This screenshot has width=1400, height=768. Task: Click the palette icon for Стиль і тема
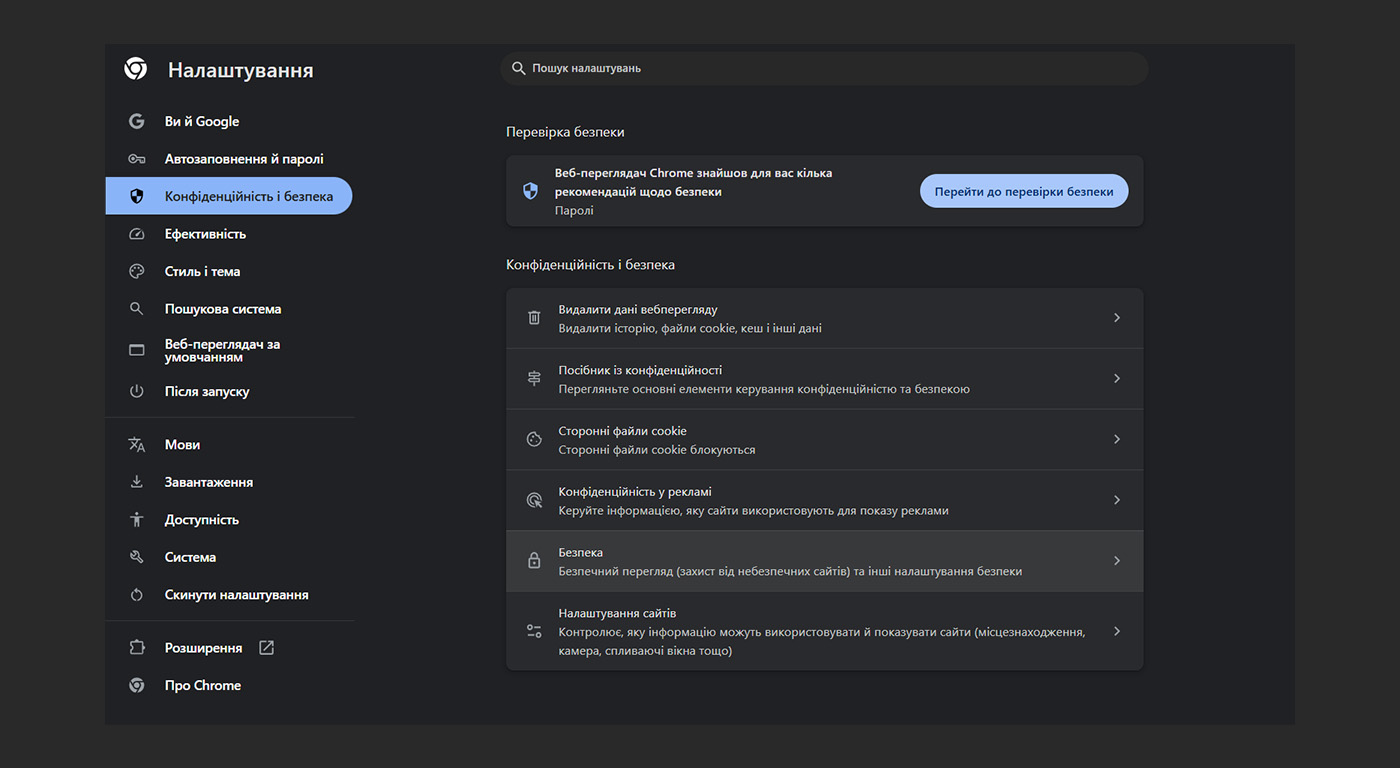point(137,271)
